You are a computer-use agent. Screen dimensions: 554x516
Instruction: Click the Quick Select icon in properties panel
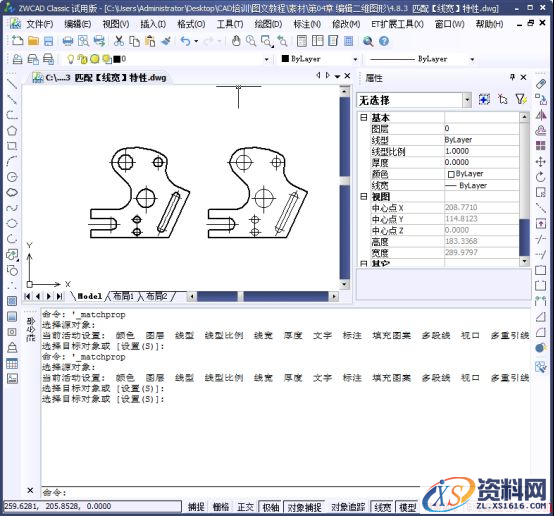(520, 99)
